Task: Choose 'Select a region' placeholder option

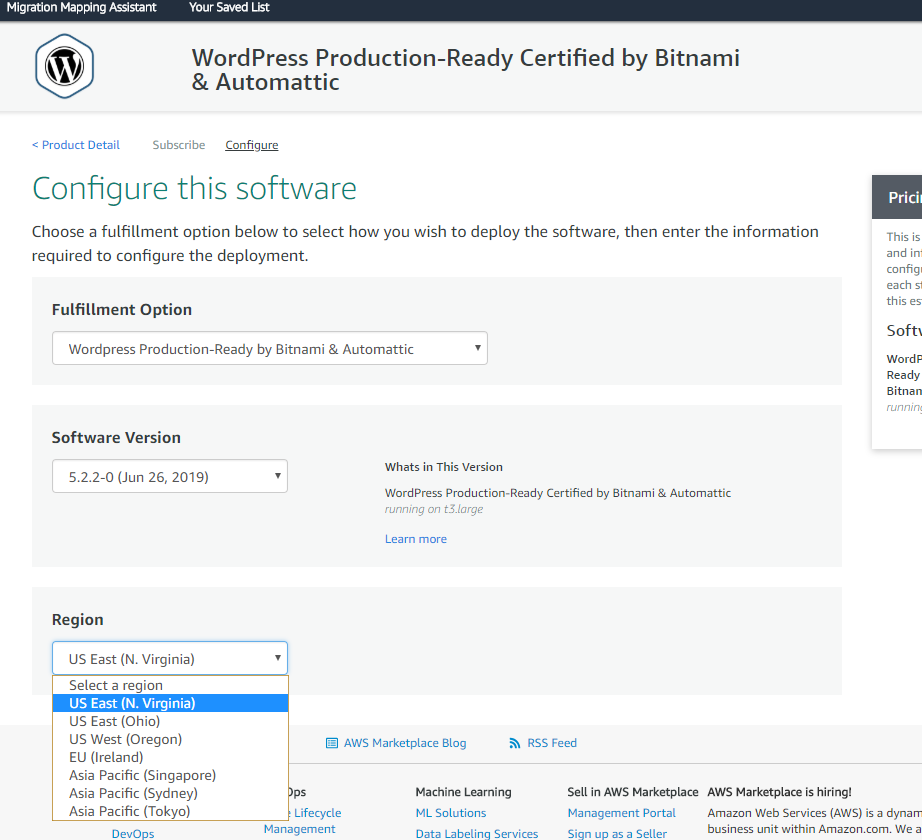Action: pos(171,685)
